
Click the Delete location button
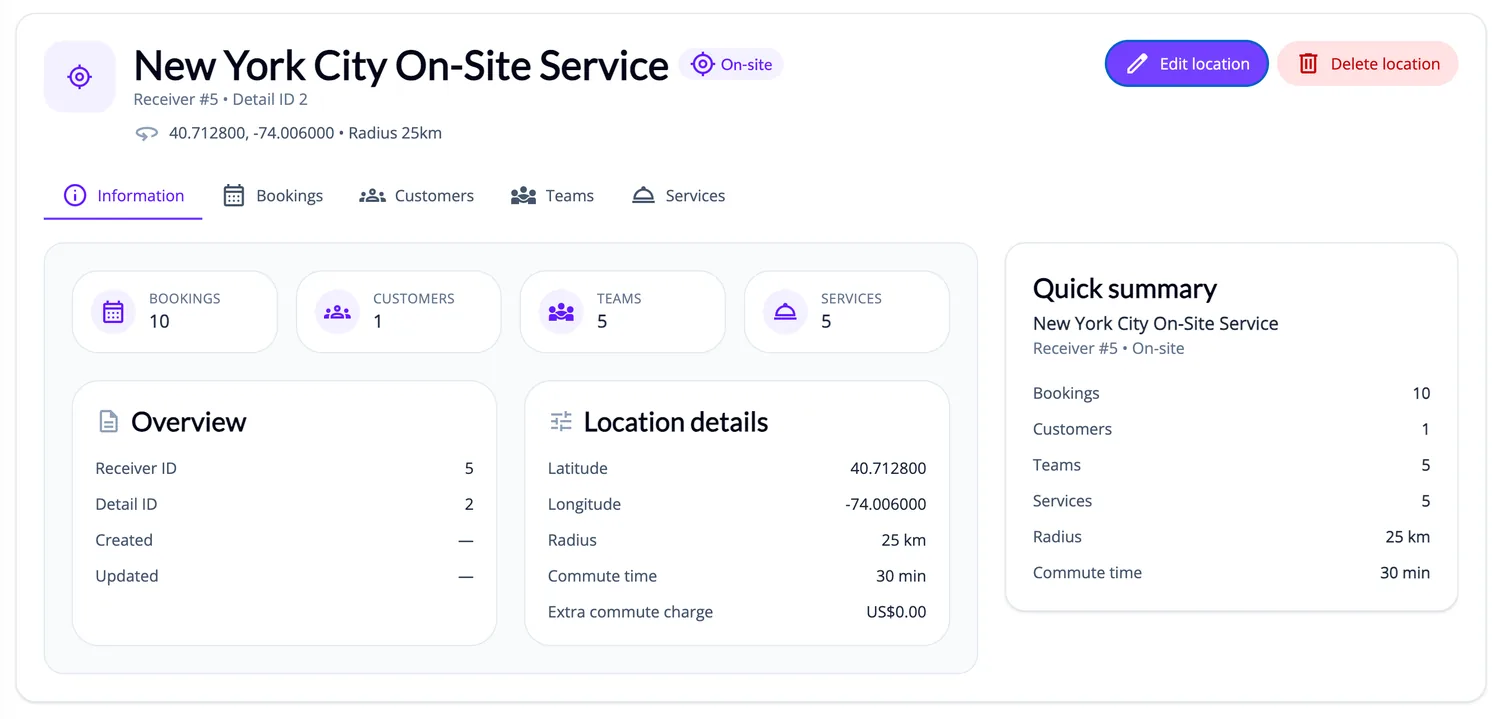(1368, 64)
